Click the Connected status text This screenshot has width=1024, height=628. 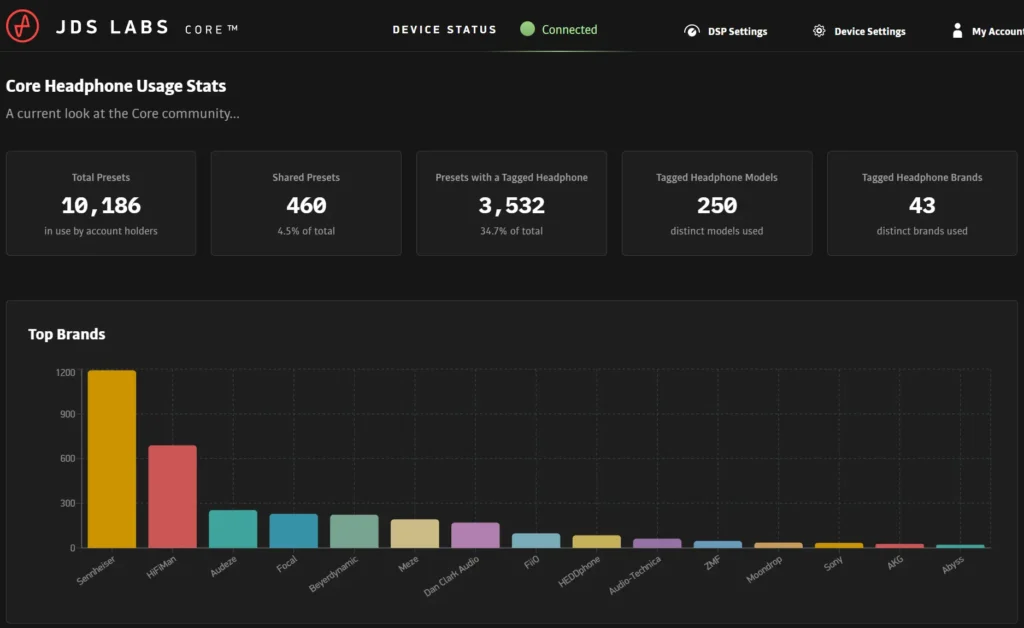pos(569,29)
